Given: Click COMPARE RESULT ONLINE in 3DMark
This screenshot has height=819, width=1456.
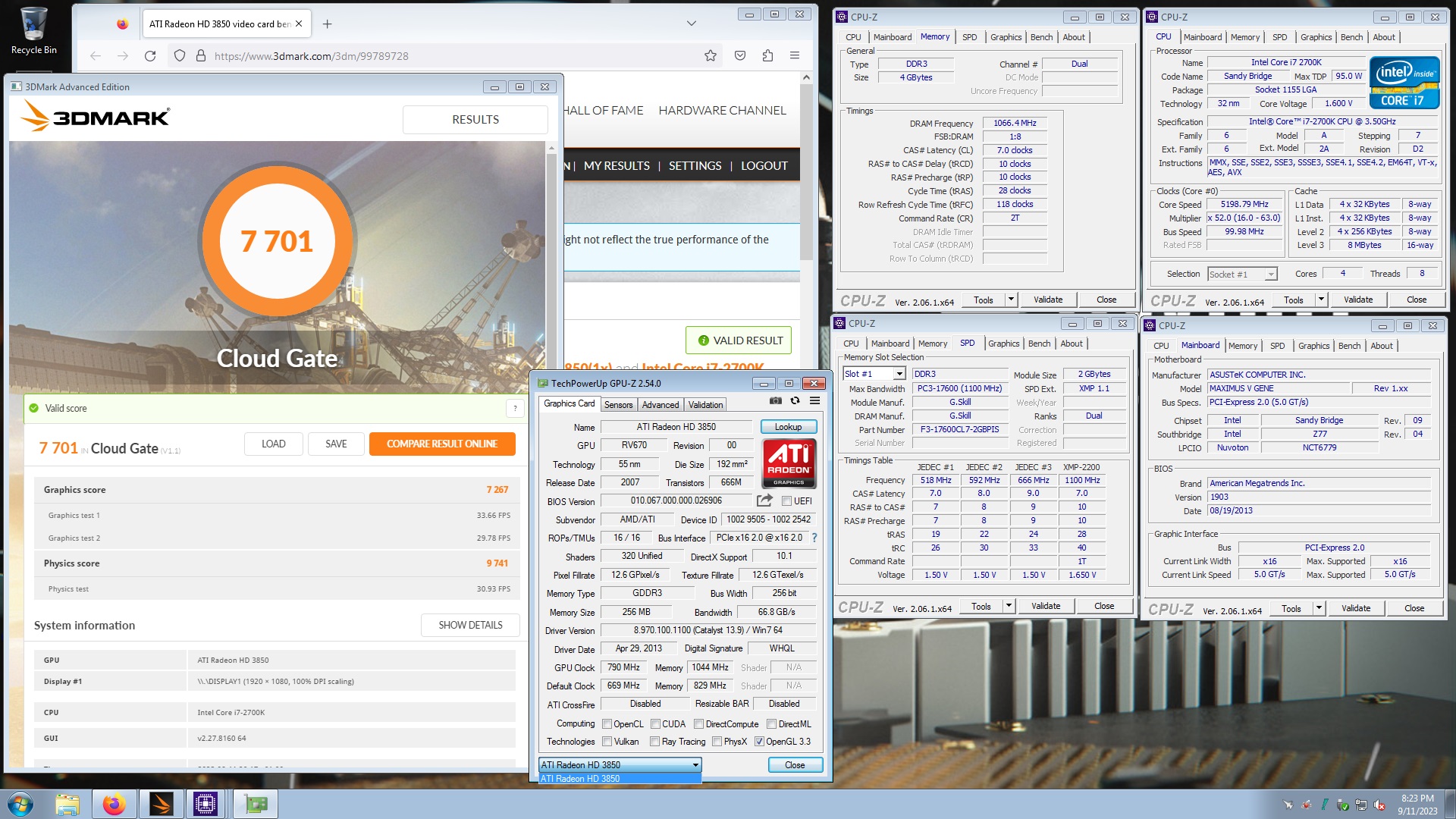Looking at the screenshot, I should (x=442, y=444).
